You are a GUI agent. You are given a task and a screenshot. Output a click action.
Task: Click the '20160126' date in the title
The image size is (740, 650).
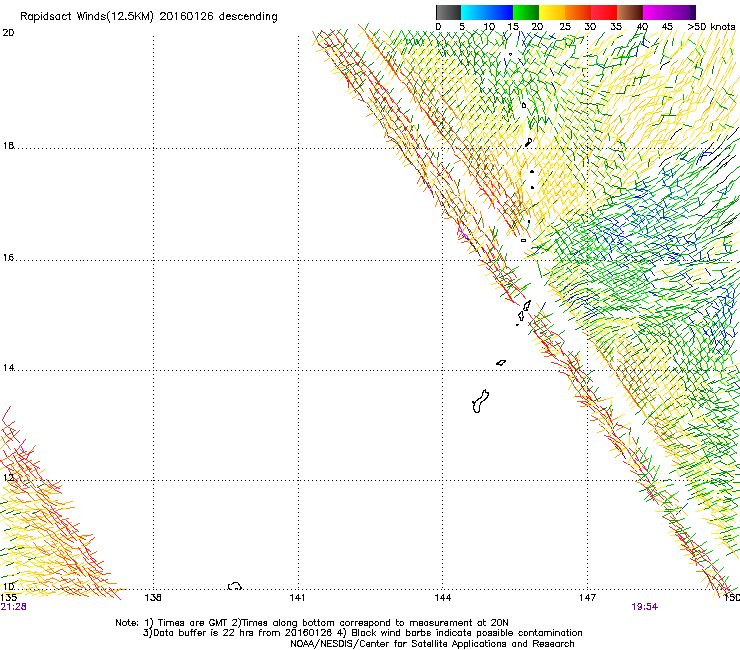[x=186, y=16]
